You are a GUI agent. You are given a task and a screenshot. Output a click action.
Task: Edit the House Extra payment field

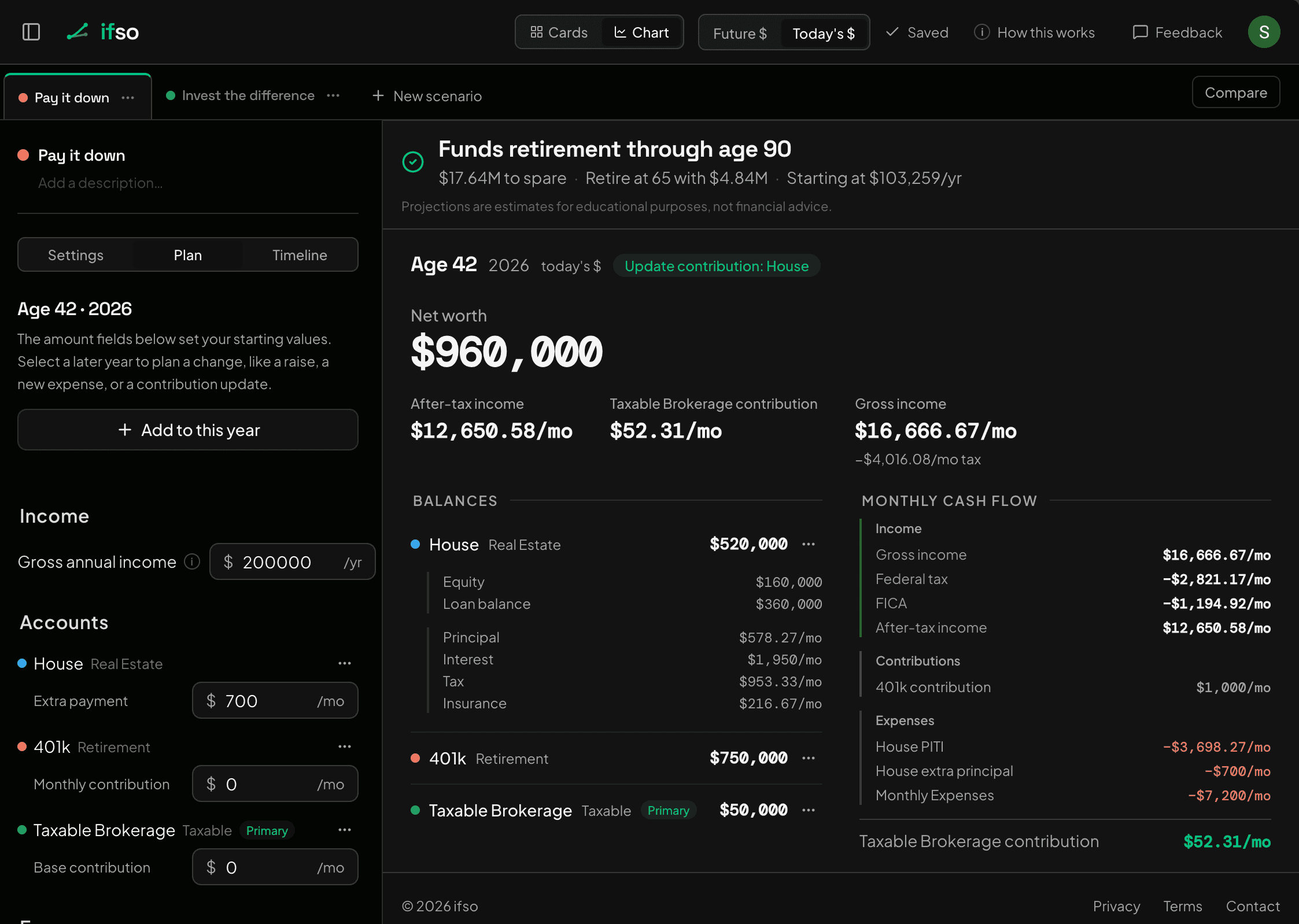click(x=275, y=701)
